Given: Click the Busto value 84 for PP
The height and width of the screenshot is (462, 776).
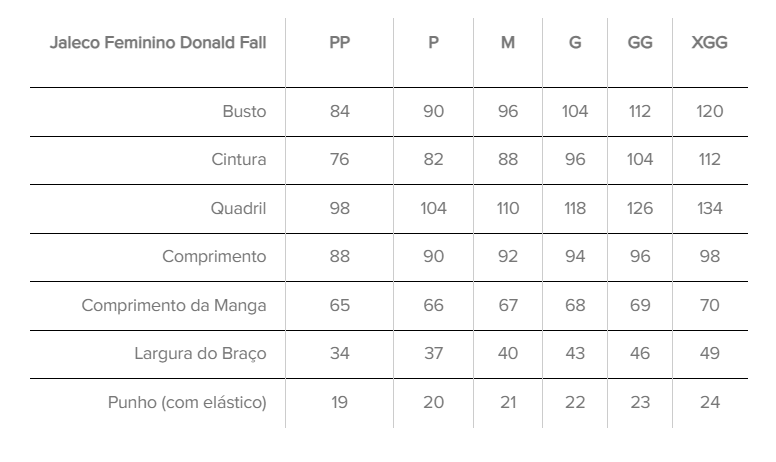Looking at the screenshot, I should click(x=340, y=111).
